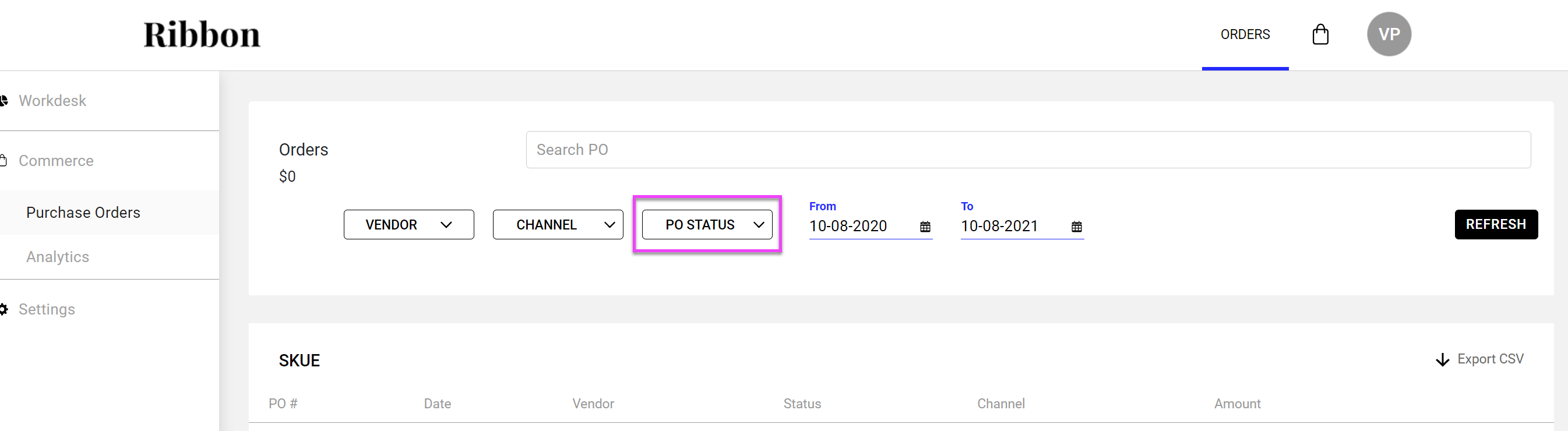Screen dimensions: 1568x431
Task: Switch to the ORDERS tab
Action: [x=1245, y=35]
